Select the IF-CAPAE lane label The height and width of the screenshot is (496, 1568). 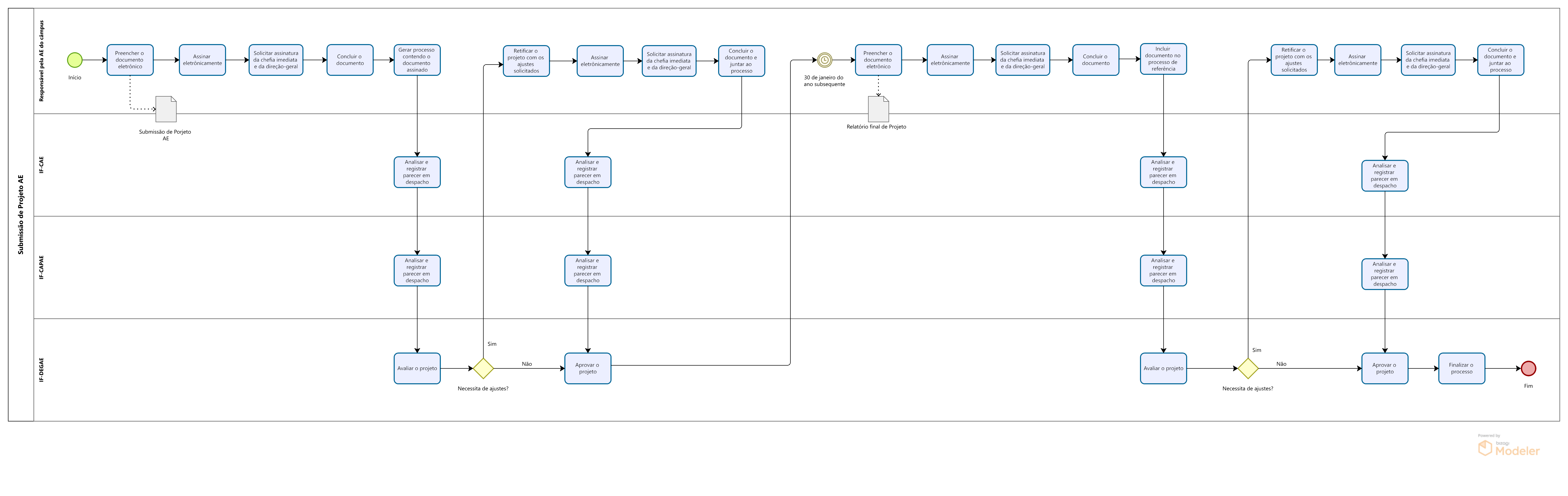42,267
